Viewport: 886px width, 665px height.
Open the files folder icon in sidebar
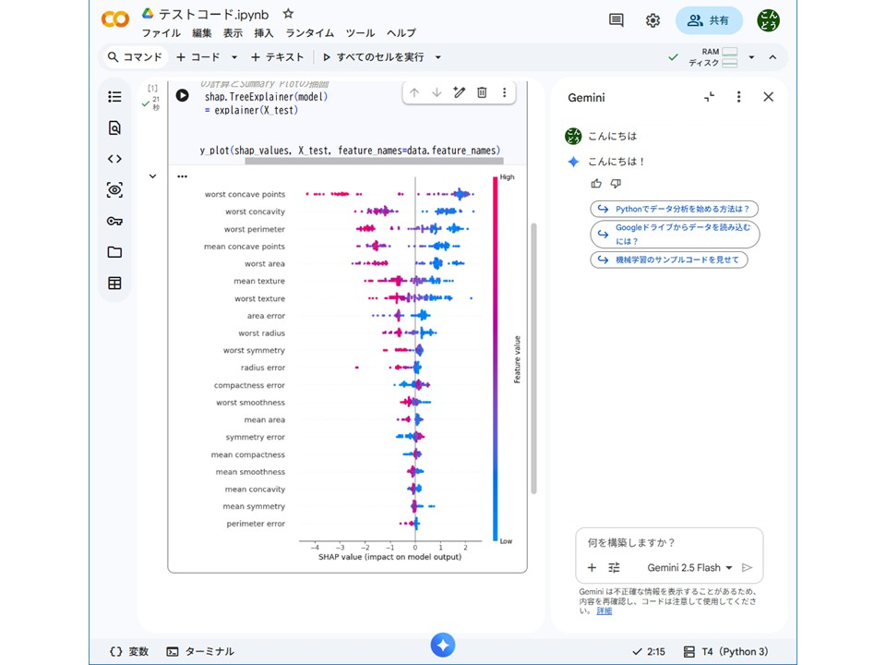pyautogui.click(x=115, y=252)
